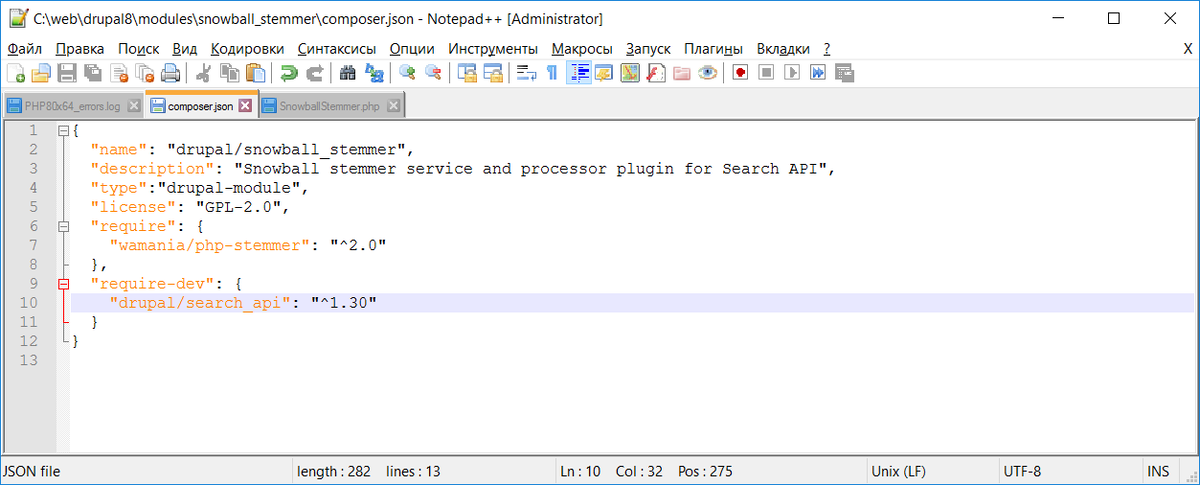Click the Save All toolbar icon

(93, 72)
